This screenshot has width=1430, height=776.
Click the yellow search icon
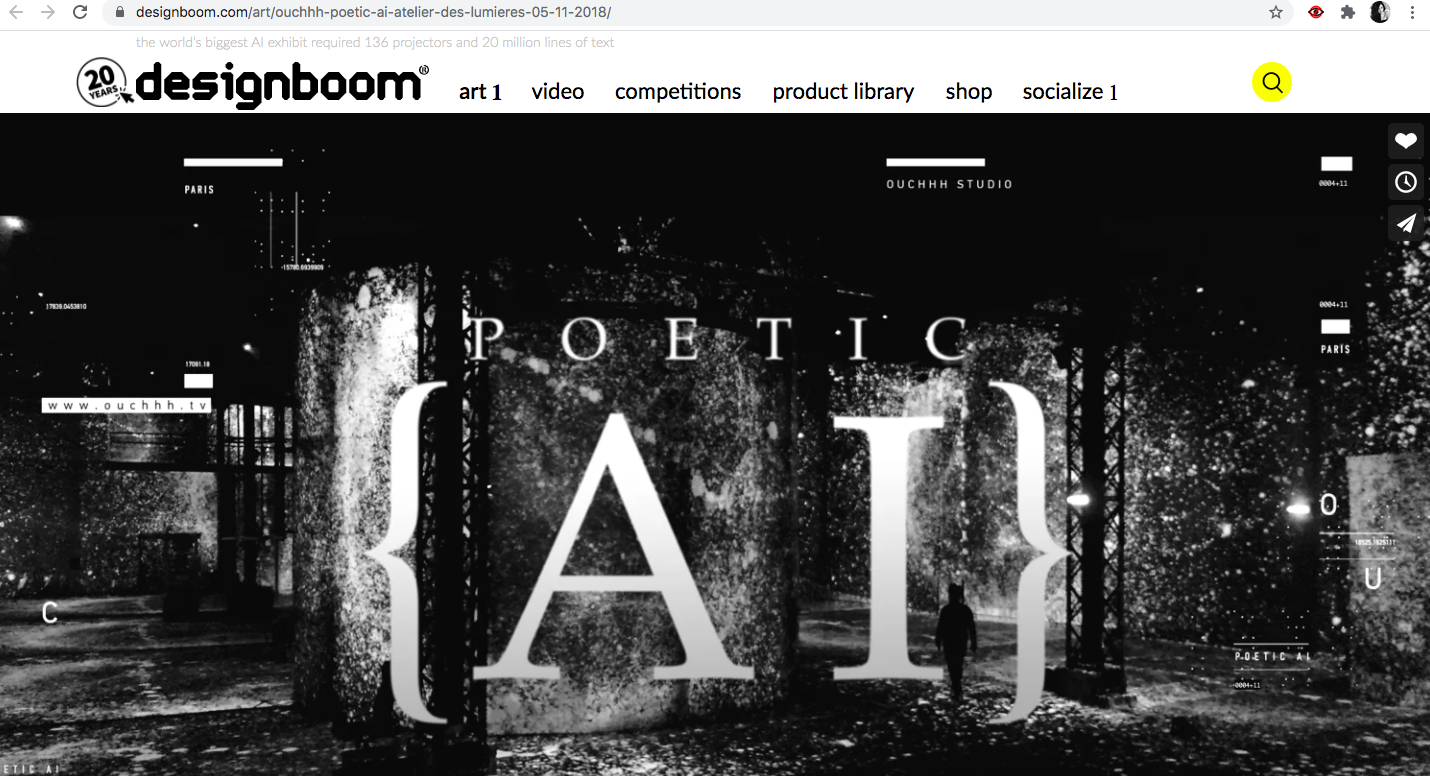(x=1272, y=82)
